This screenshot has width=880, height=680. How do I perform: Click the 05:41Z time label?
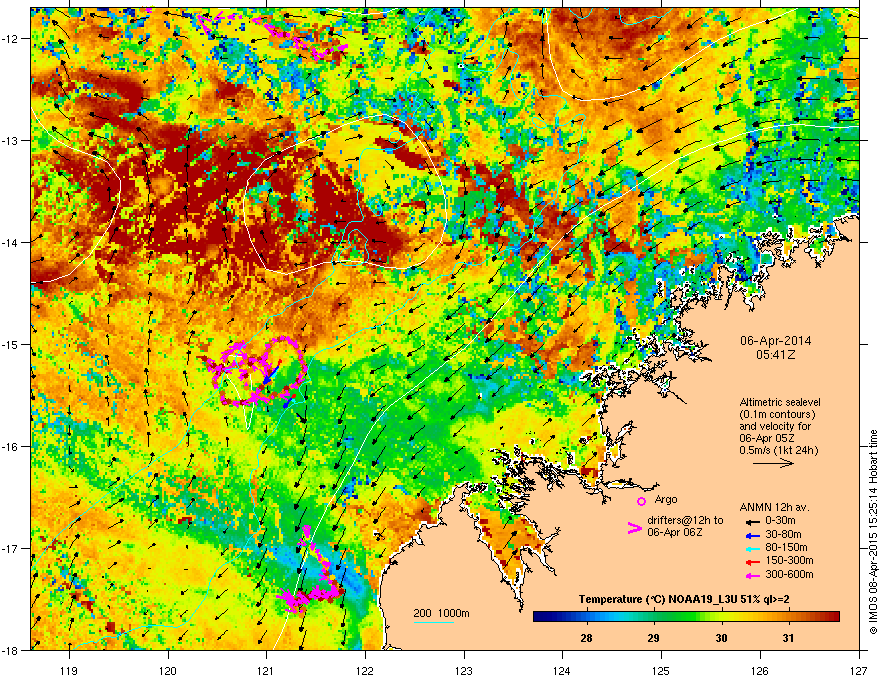[775, 355]
